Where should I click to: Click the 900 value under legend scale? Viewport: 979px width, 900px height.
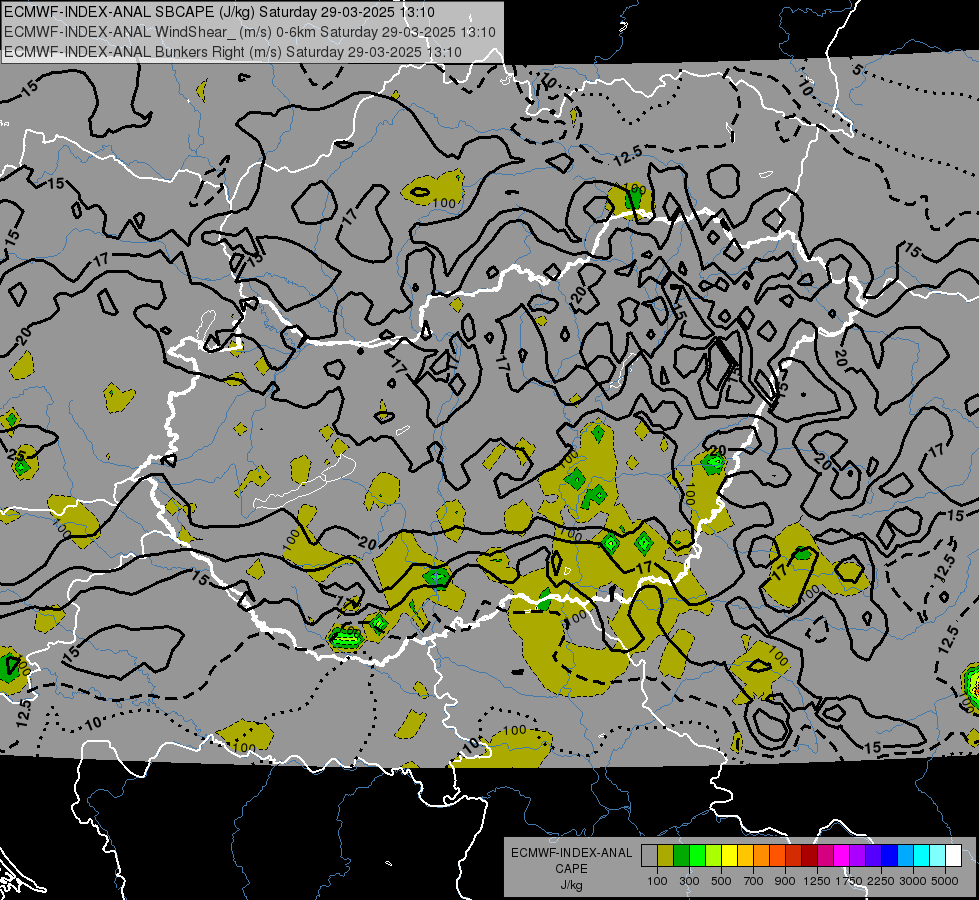click(x=785, y=881)
